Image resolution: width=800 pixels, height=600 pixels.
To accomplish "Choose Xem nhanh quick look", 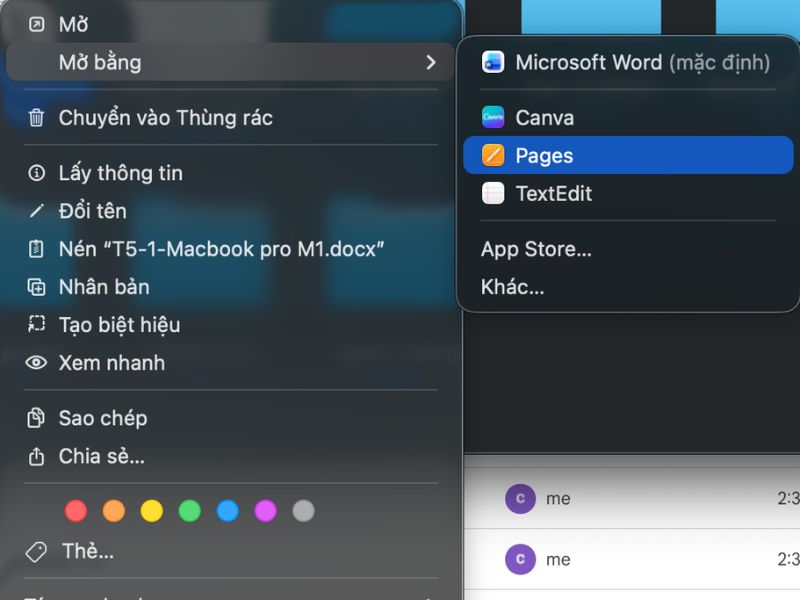I will pos(230,363).
